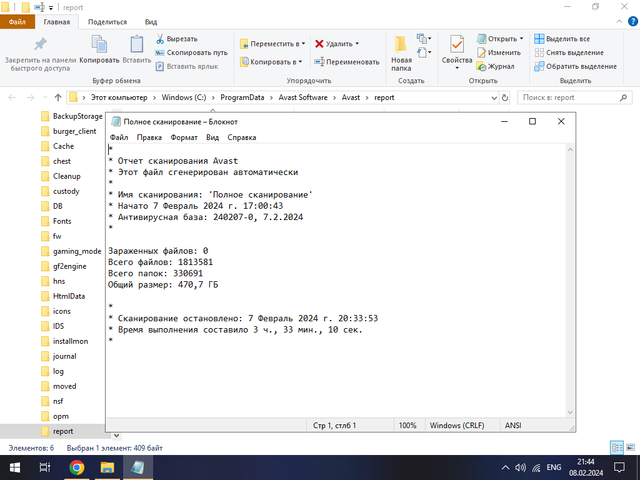The image size is (640, 480).
Task: Open the Easy access dropdown icon
Action: coord(424,53)
